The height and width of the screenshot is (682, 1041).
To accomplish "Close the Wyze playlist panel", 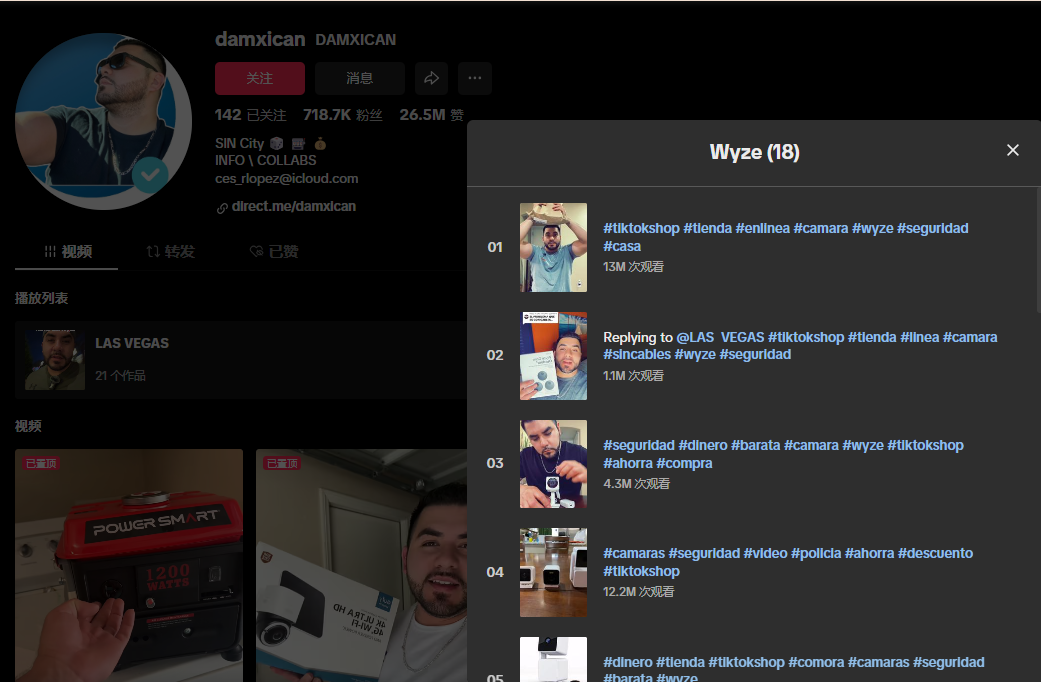I will (x=1012, y=150).
